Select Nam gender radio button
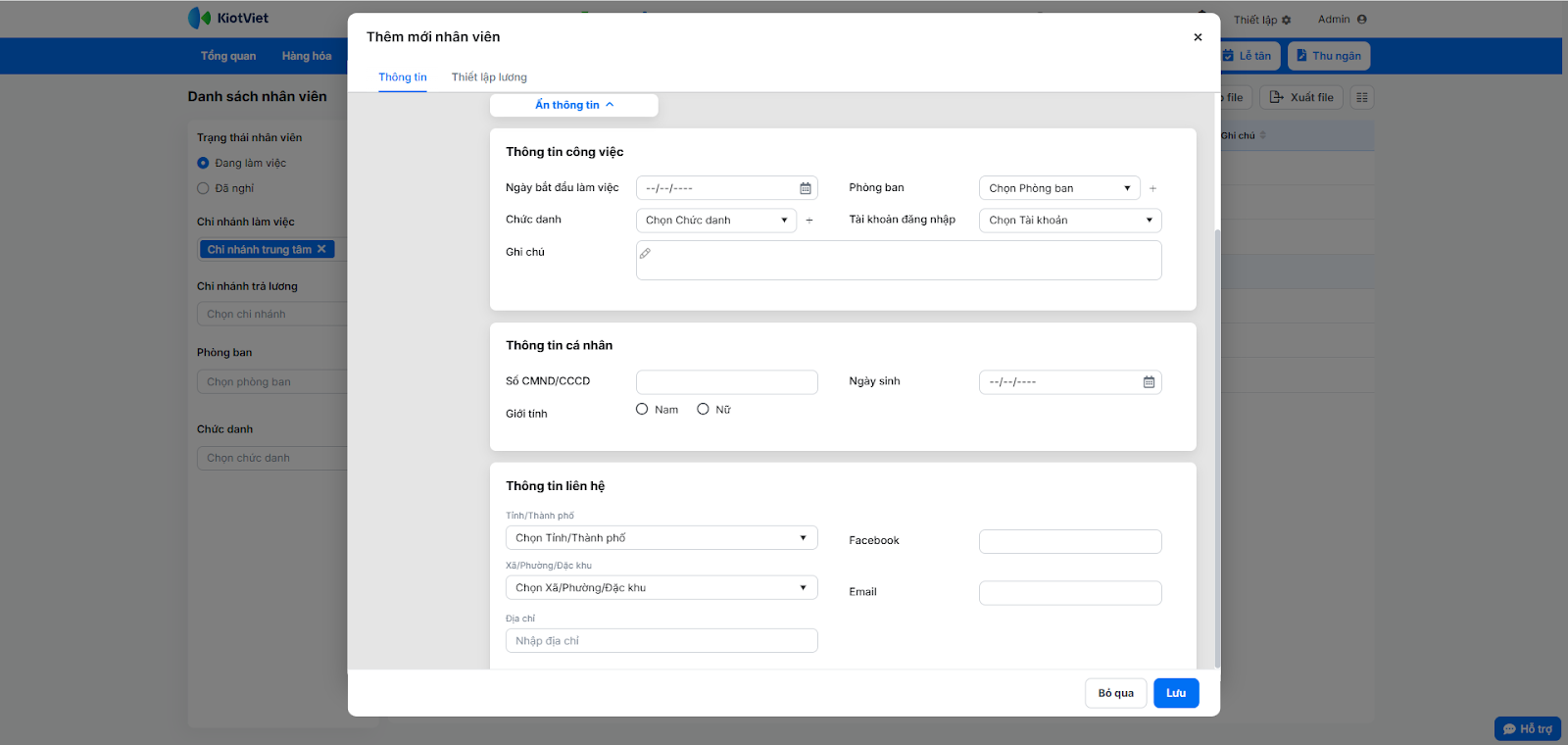 (x=642, y=409)
